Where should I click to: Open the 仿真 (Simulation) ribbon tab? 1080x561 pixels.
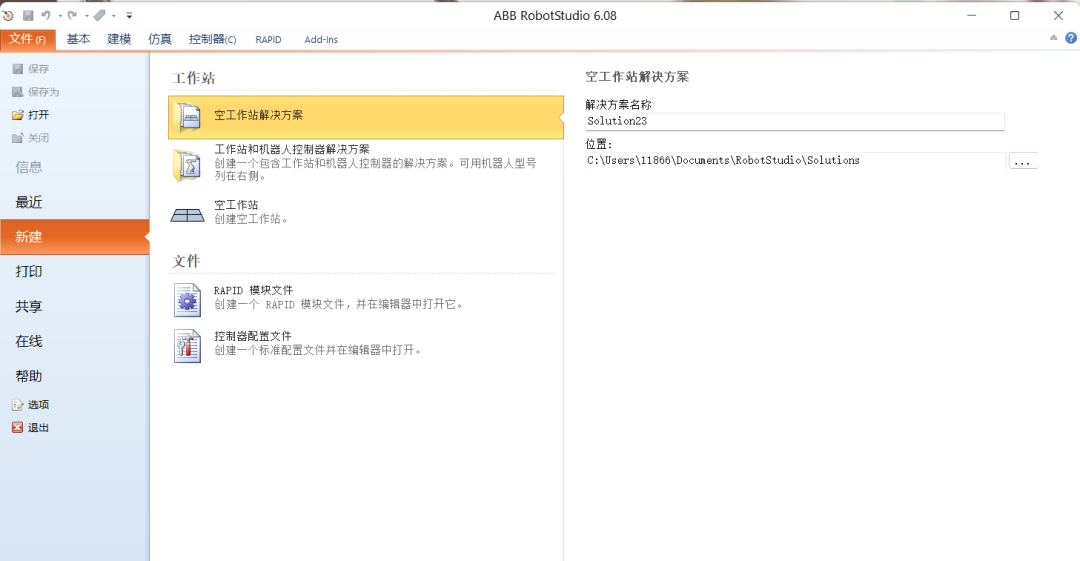[160, 39]
